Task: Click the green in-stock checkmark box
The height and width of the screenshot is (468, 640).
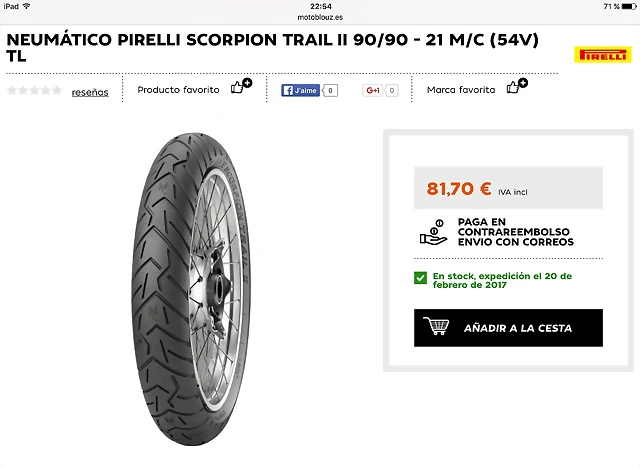Action: pyautogui.click(x=420, y=278)
